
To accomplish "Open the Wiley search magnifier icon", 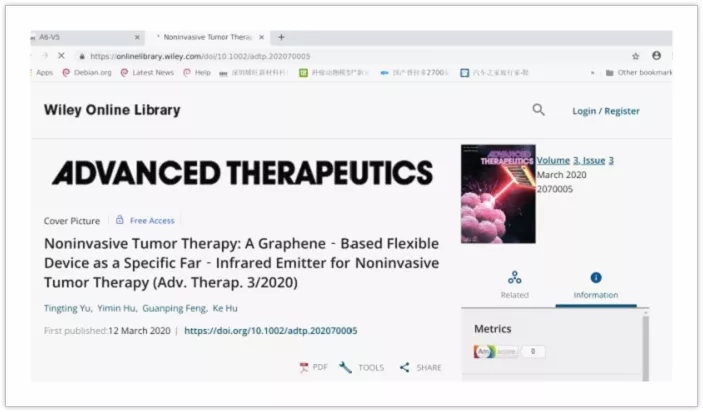I will point(538,110).
